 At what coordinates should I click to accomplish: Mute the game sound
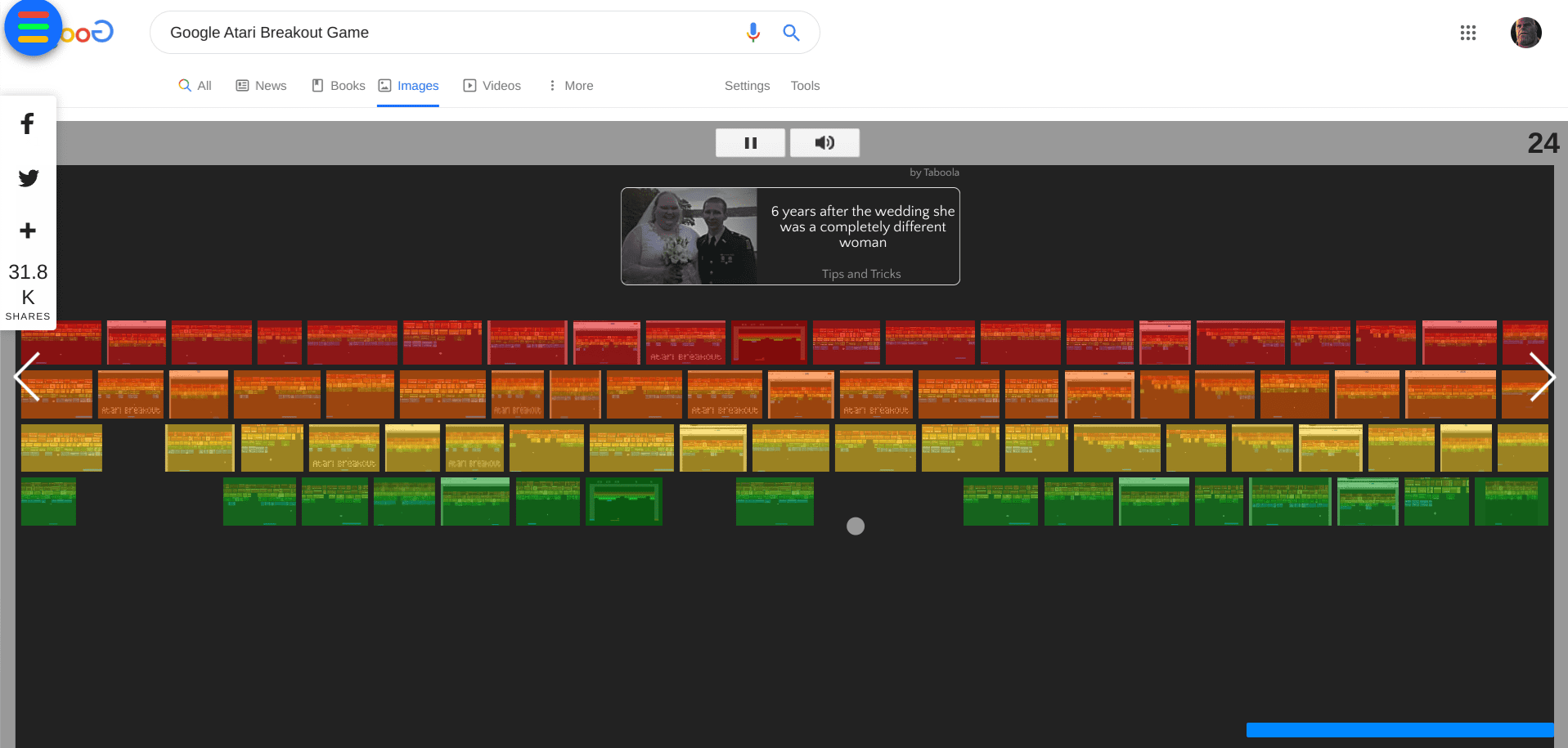[824, 142]
